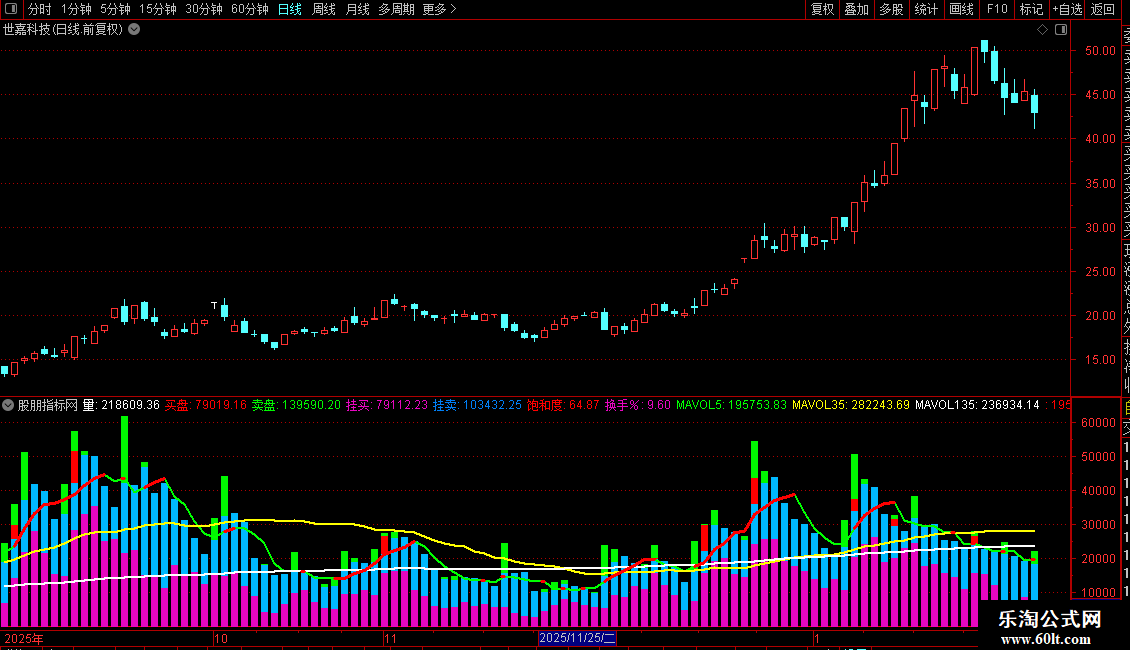Open the 多周期 multi-period view
This screenshot has height=650, width=1130.
(396, 9)
